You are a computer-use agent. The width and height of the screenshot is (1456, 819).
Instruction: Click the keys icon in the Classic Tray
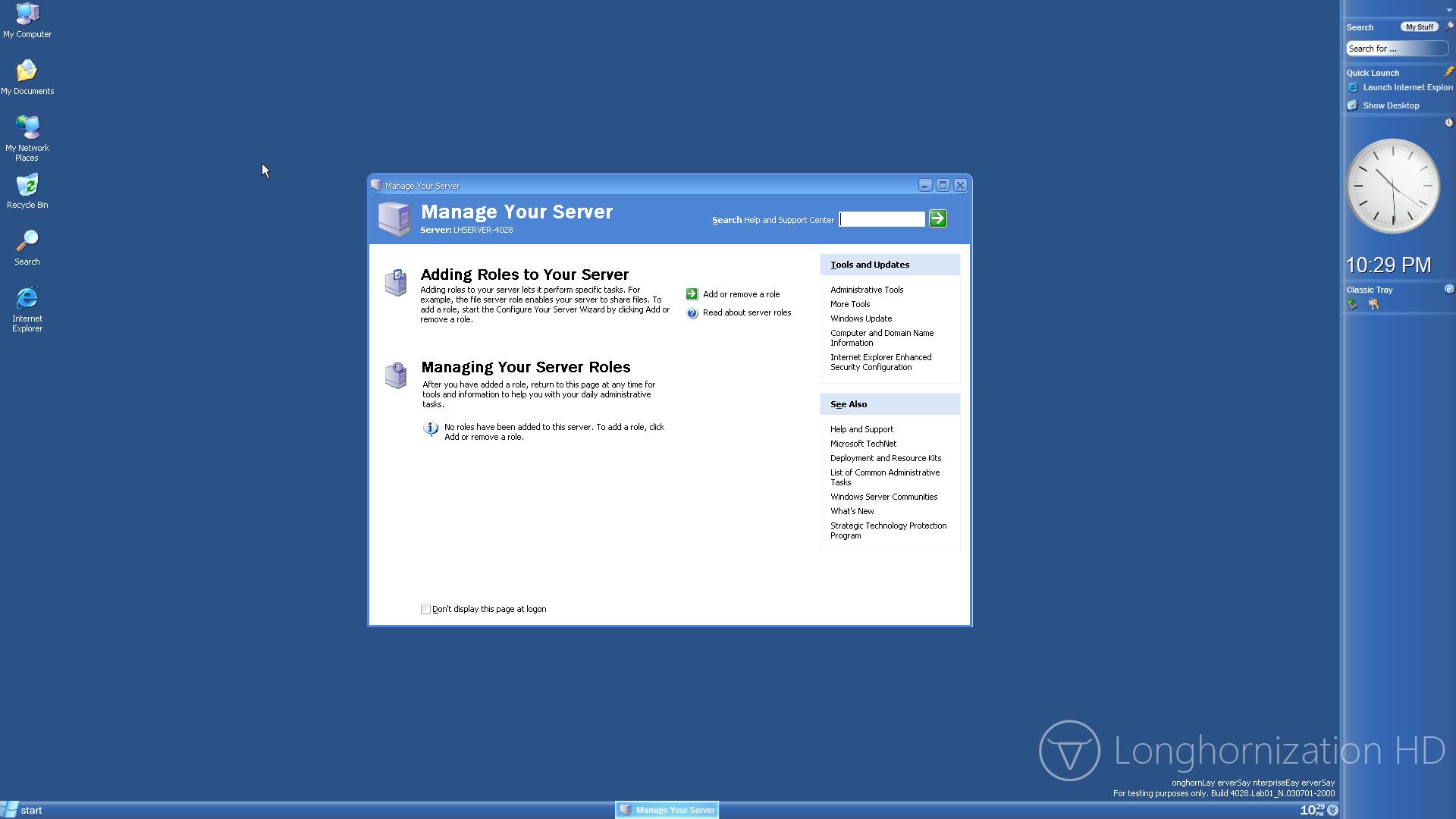1373,305
